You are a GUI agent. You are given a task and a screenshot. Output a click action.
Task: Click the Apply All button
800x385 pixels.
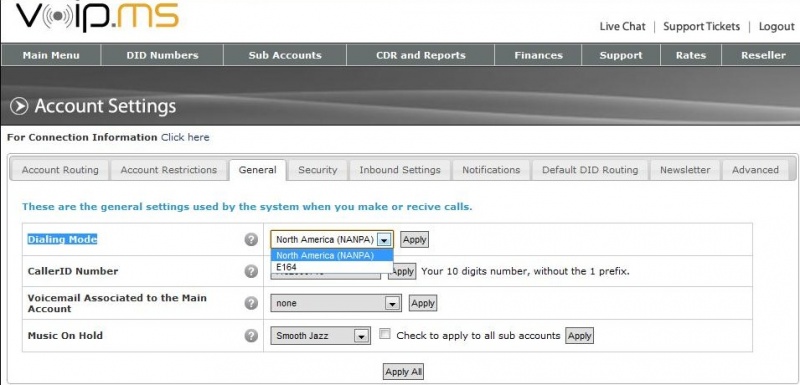(404, 372)
